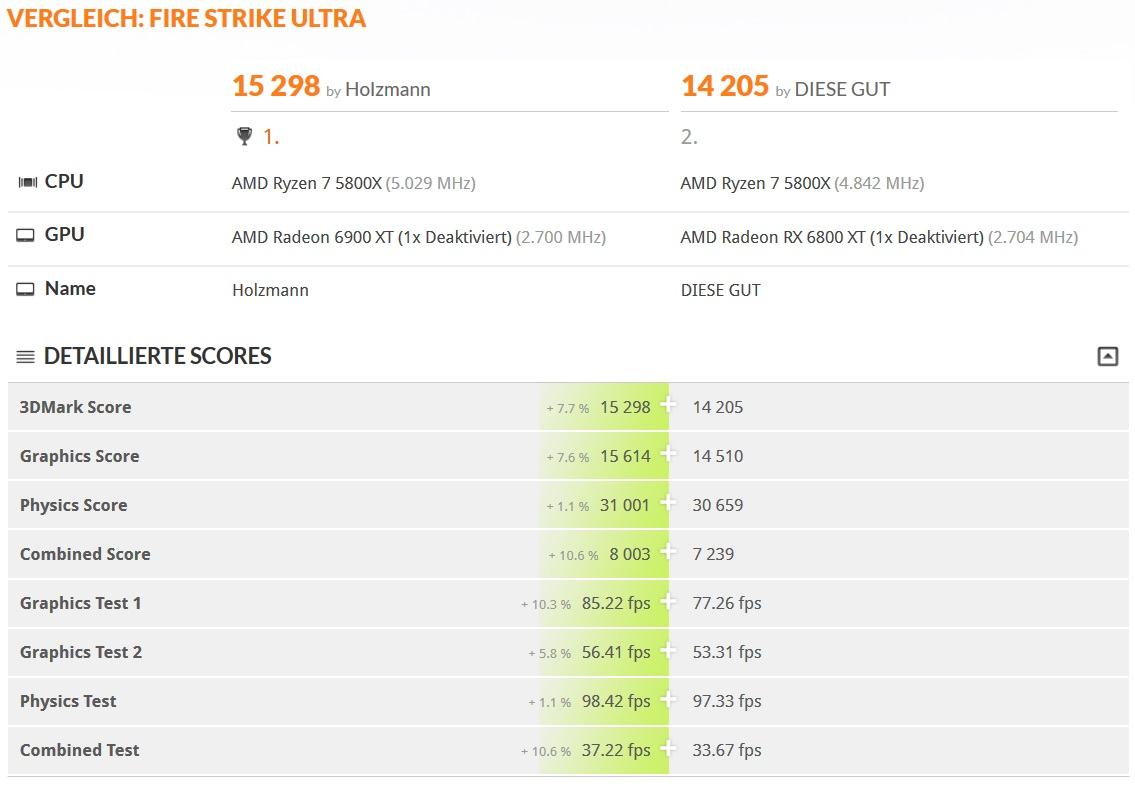Screen dimensions: 1135x793
Task: Click the Physics Test row label
Action: [68, 701]
